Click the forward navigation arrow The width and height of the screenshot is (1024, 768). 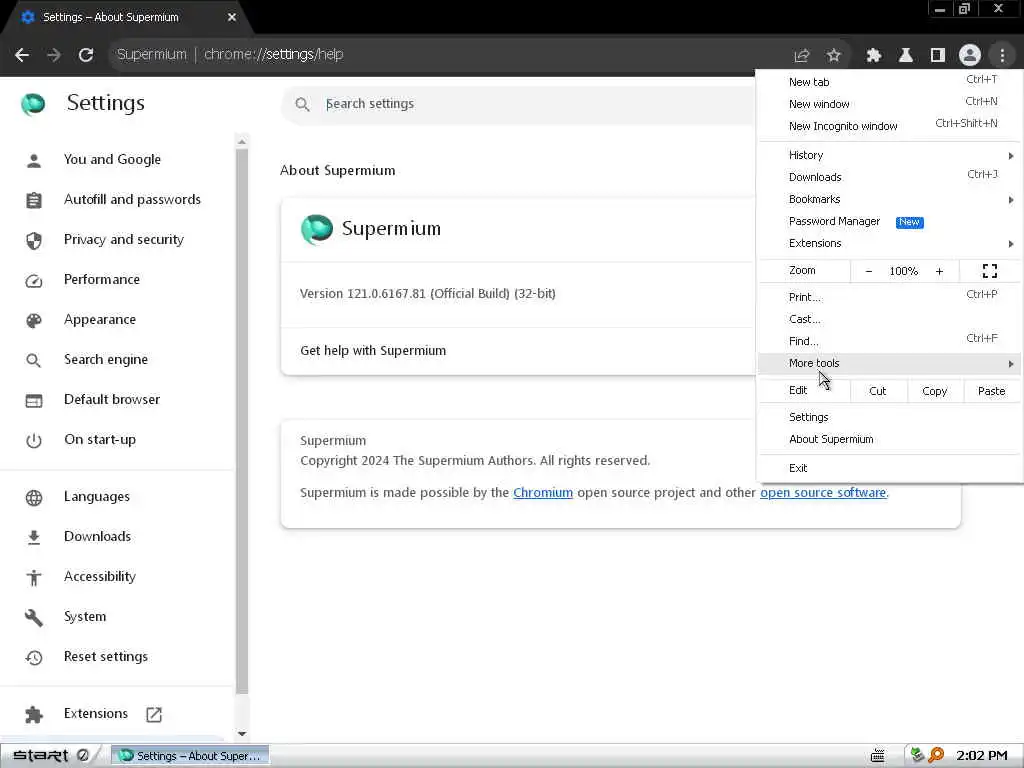pos(54,55)
